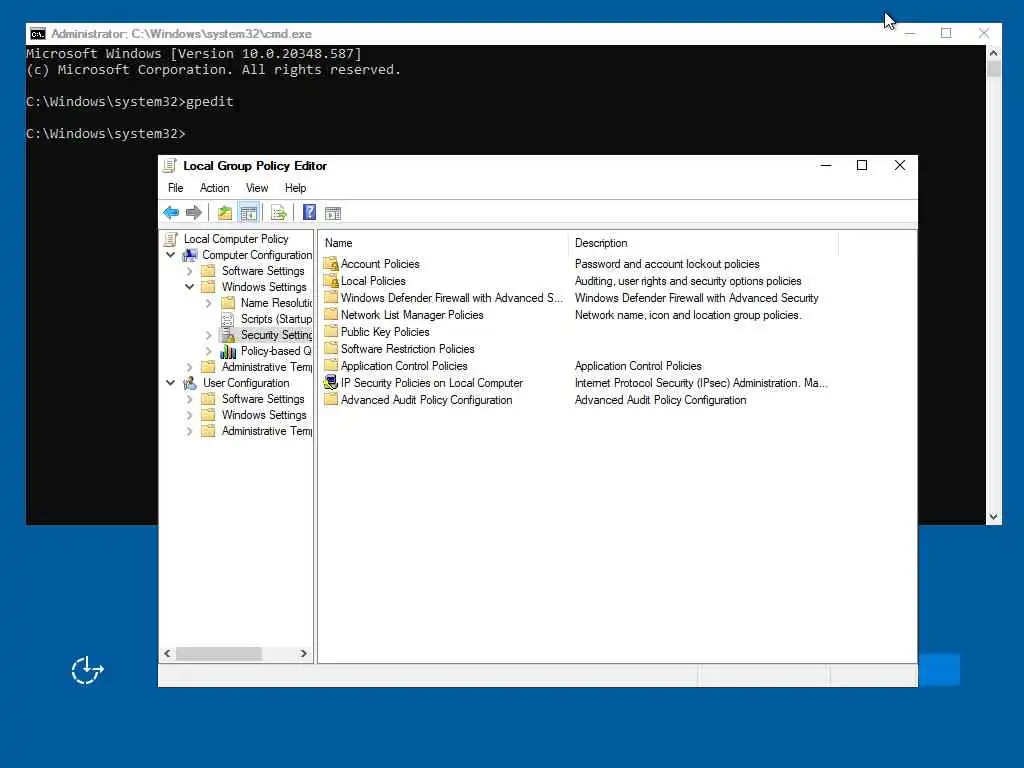Click the Advanced Audit Policy folder icon
Image resolution: width=1024 pixels, height=768 pixels.
[x=331, y=400]
